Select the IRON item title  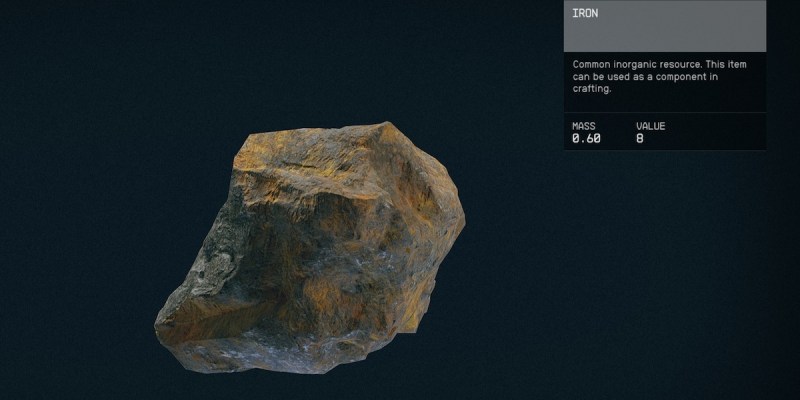point(586,14)
